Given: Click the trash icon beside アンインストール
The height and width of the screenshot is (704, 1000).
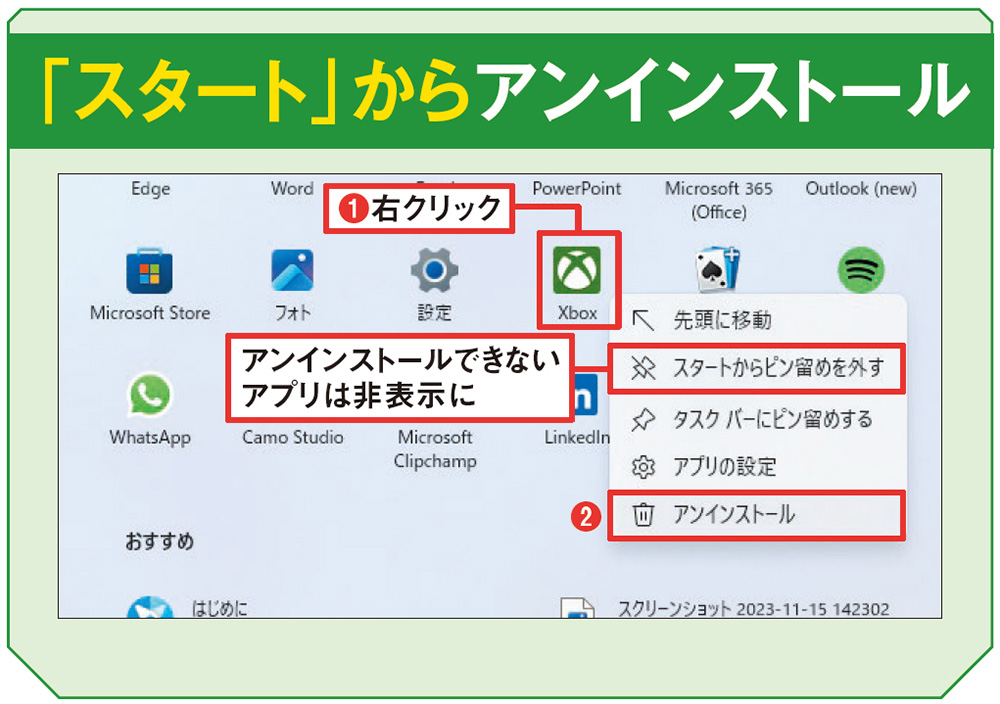Looking at the screenshot, I should pyautogui.click(x=643, y=515).
